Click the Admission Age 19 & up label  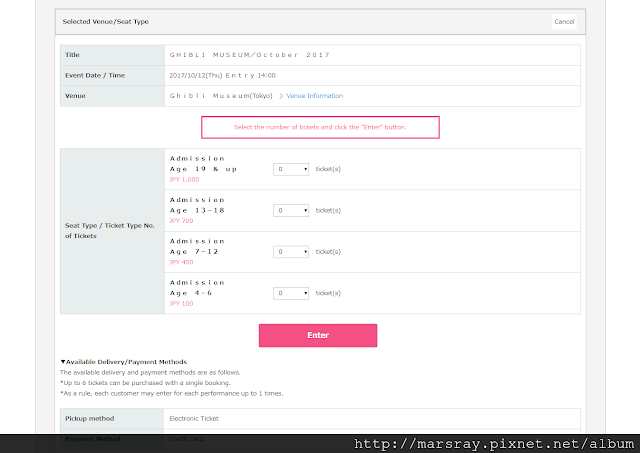click(x=203, y=164)
